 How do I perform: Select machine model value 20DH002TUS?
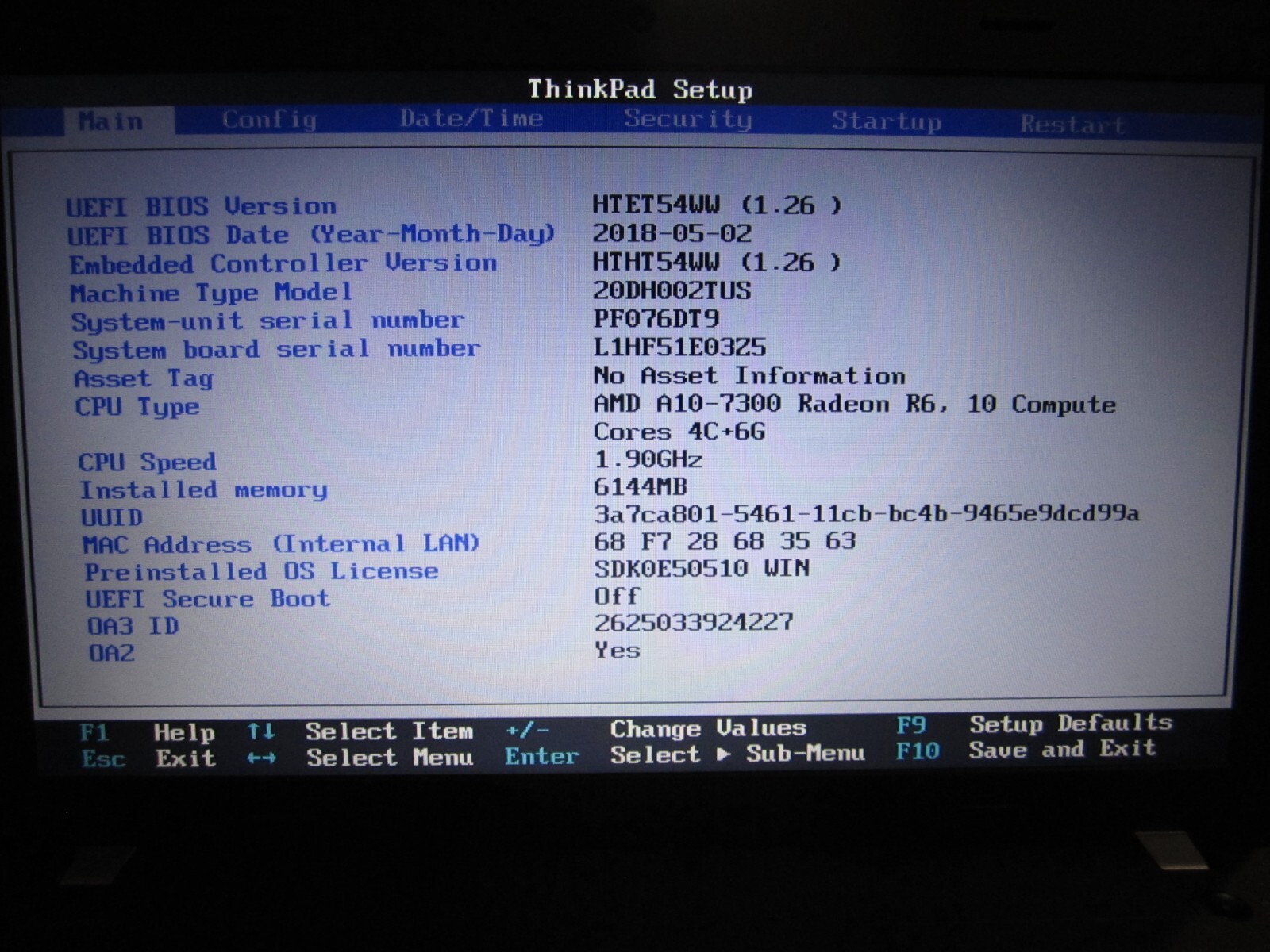click(x=672, y=290)
